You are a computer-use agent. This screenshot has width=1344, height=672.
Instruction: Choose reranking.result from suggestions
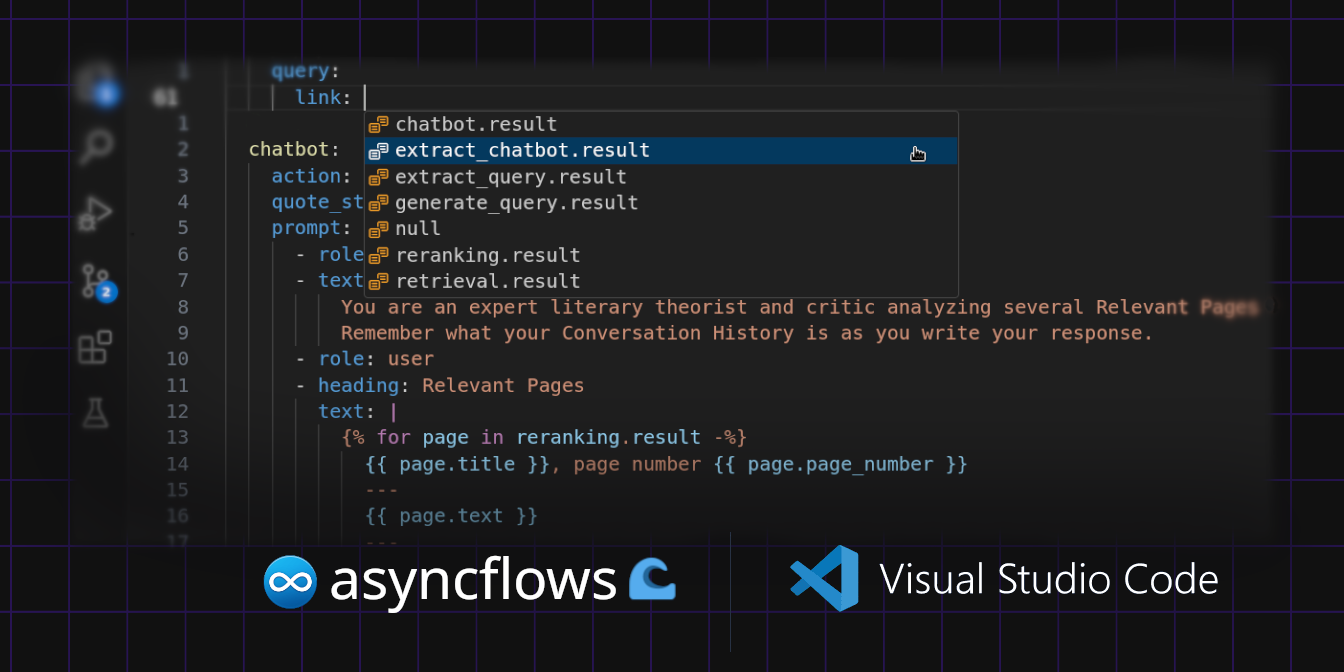(661, 255)
